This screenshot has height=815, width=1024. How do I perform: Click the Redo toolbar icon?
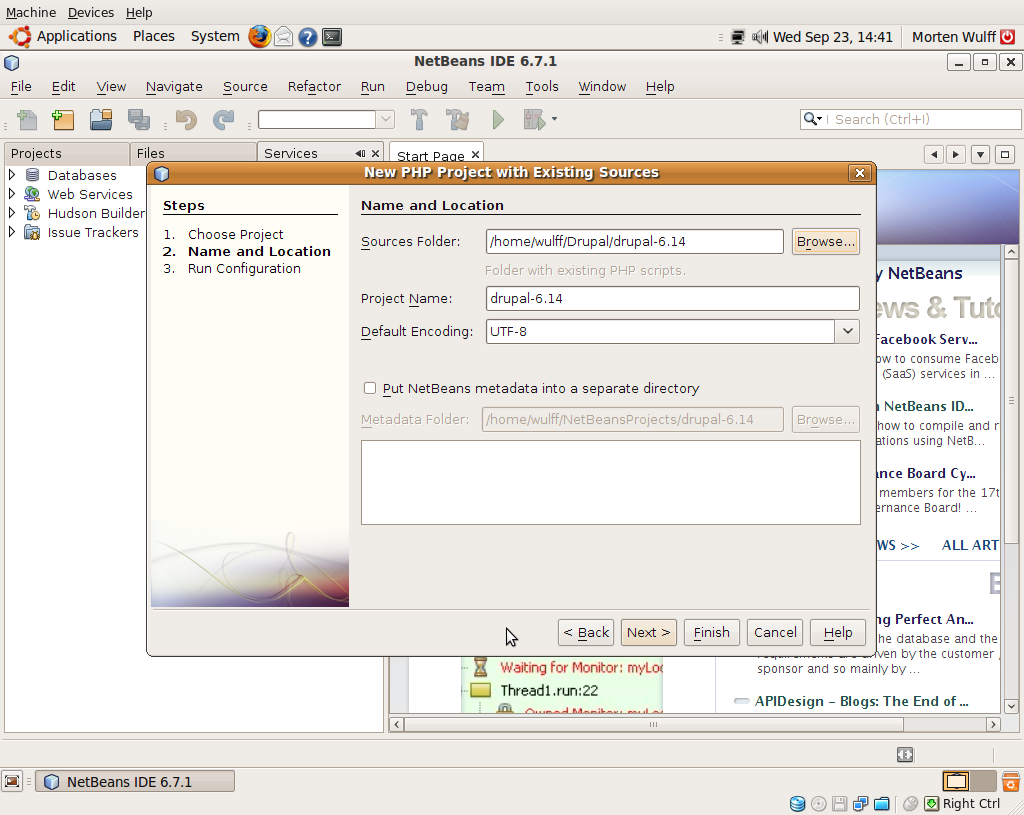223,120
